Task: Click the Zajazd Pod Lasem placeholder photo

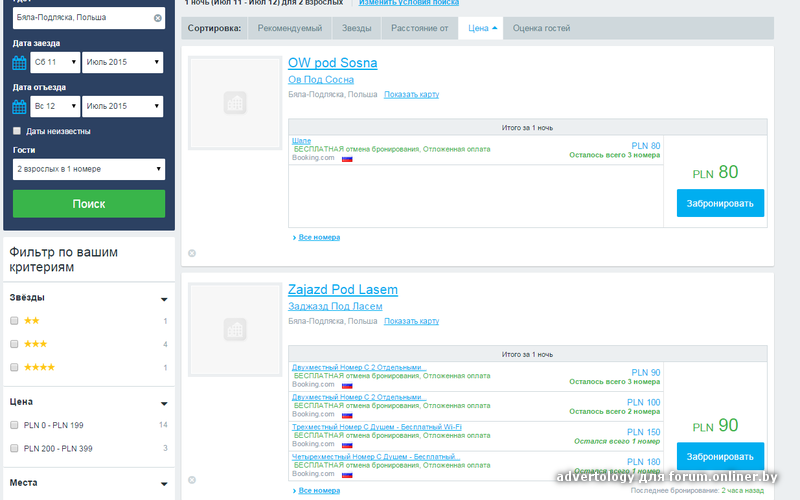Action: (235, 330)
